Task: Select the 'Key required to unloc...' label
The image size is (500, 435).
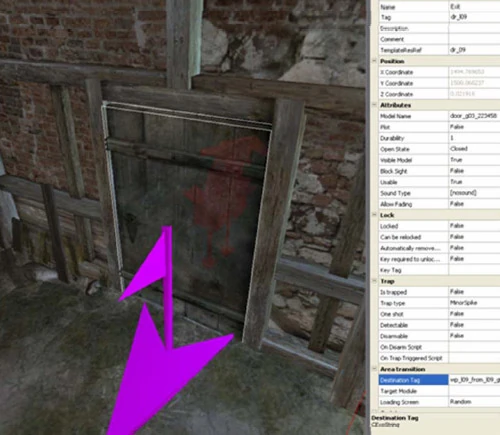Action: (x=410, y=259)
